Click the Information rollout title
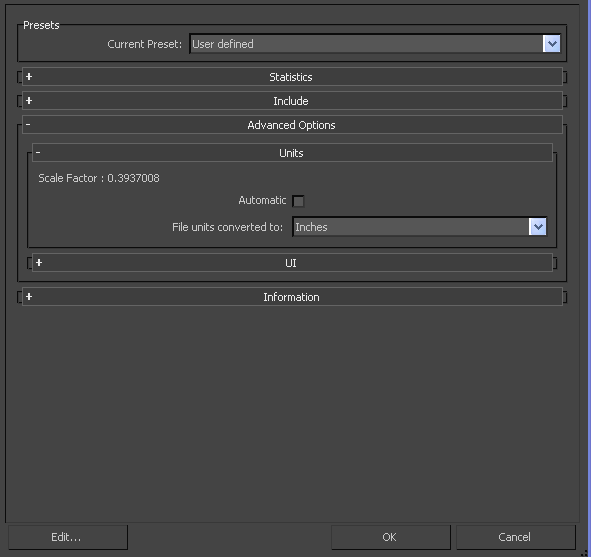 click(291, 297)
